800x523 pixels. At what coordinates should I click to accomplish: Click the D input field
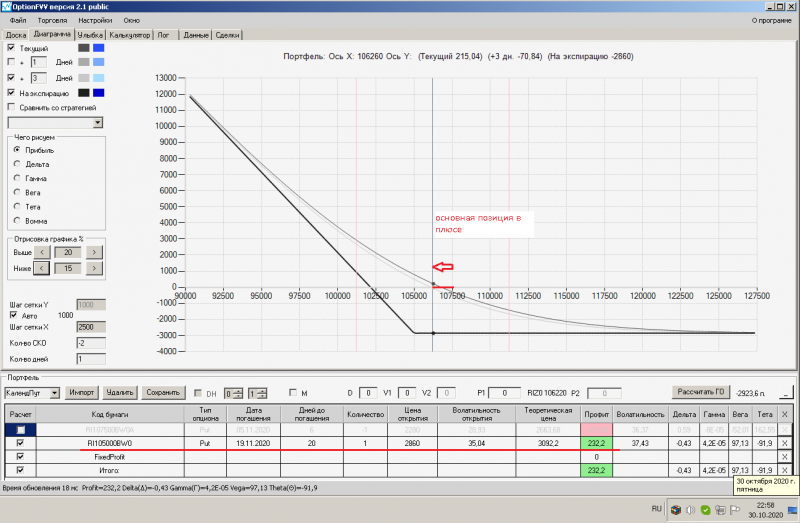368,393
